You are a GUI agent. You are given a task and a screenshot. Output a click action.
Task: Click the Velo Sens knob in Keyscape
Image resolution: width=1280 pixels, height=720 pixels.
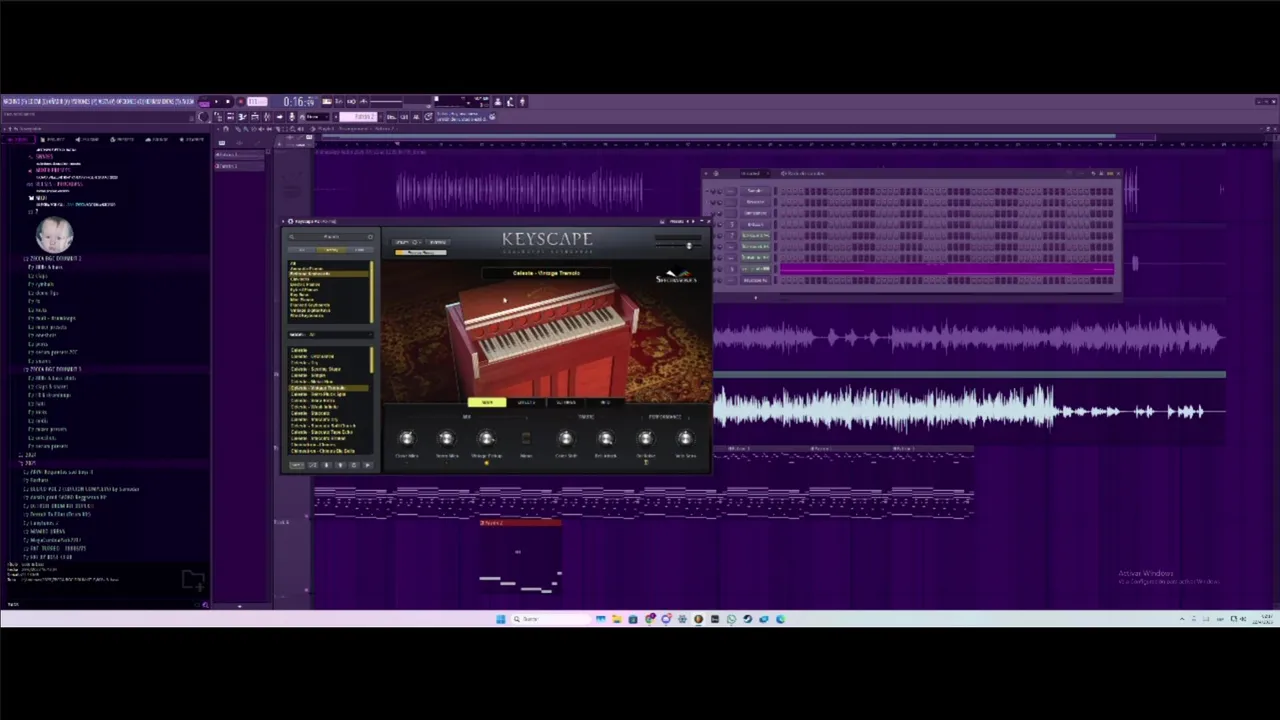coord(685,439)
